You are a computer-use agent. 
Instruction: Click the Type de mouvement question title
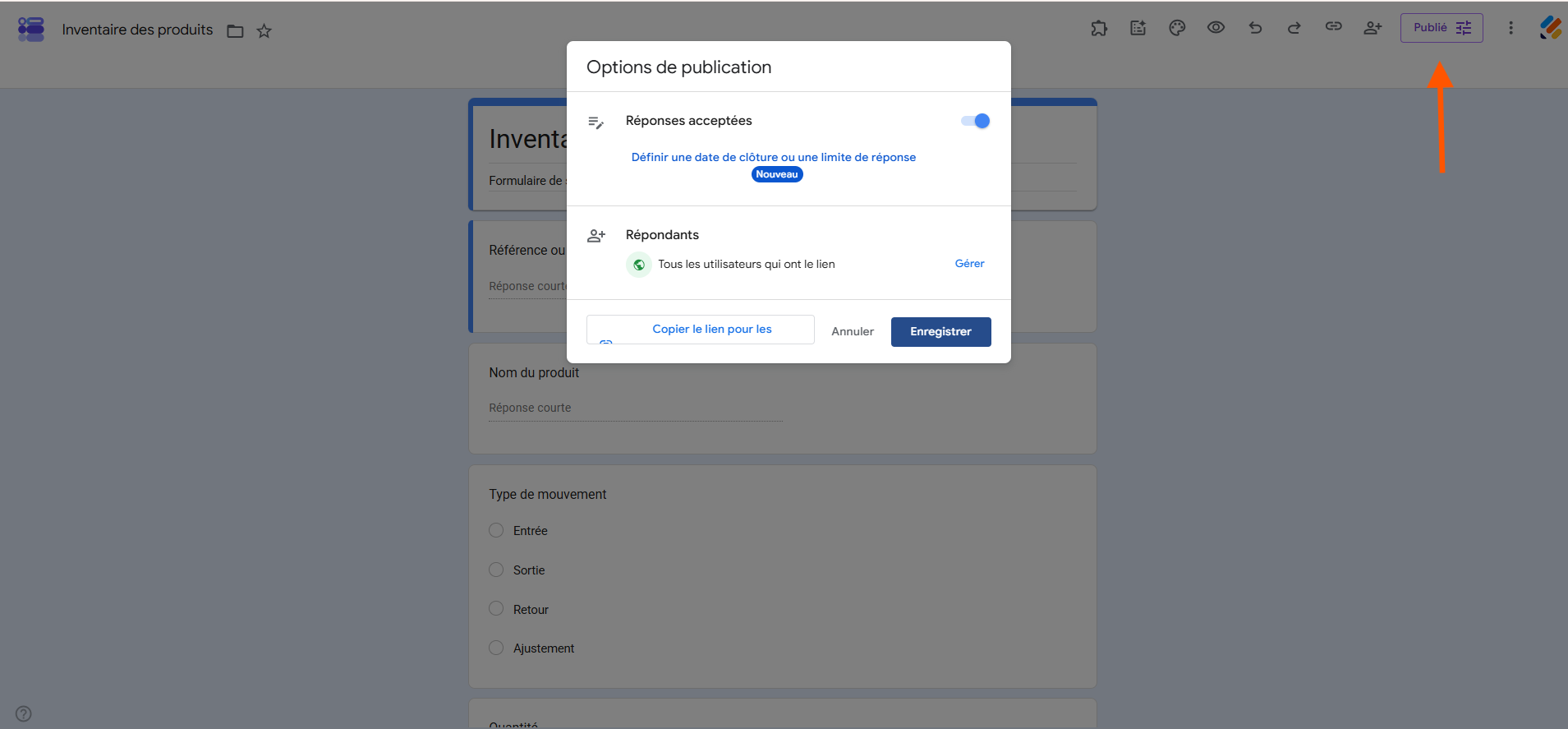point(548,494)
